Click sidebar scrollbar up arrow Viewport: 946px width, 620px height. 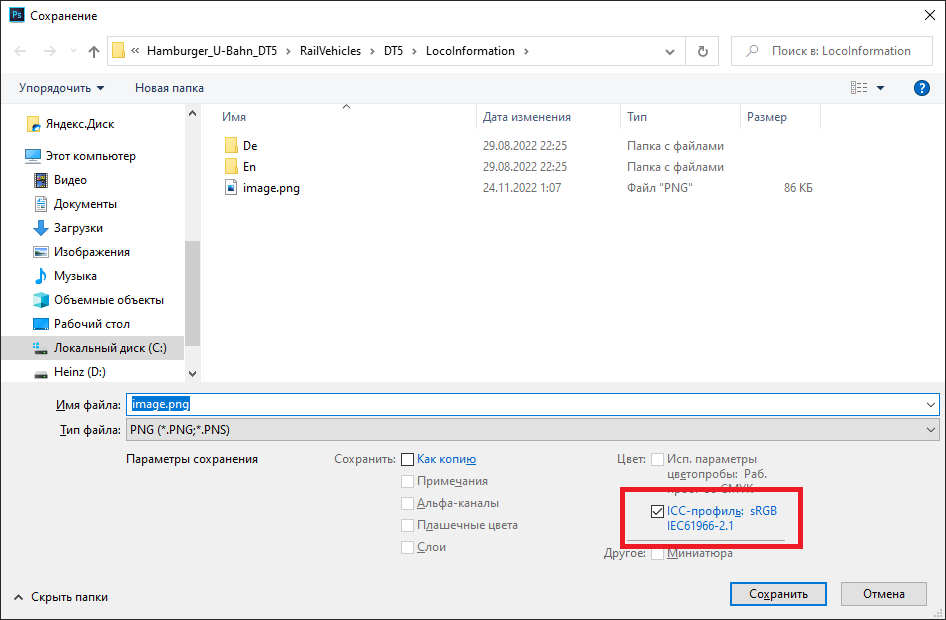pyautogui.click(x=192, y=113)
